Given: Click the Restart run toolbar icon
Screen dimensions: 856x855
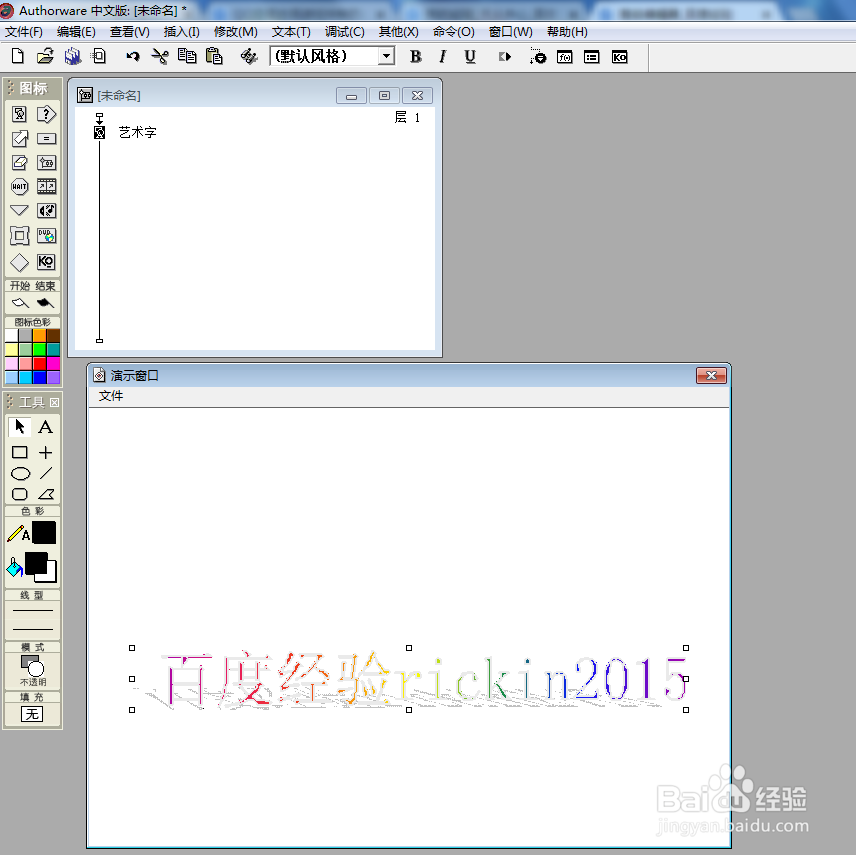Looking at the screenshot, I should coord(504,56).
